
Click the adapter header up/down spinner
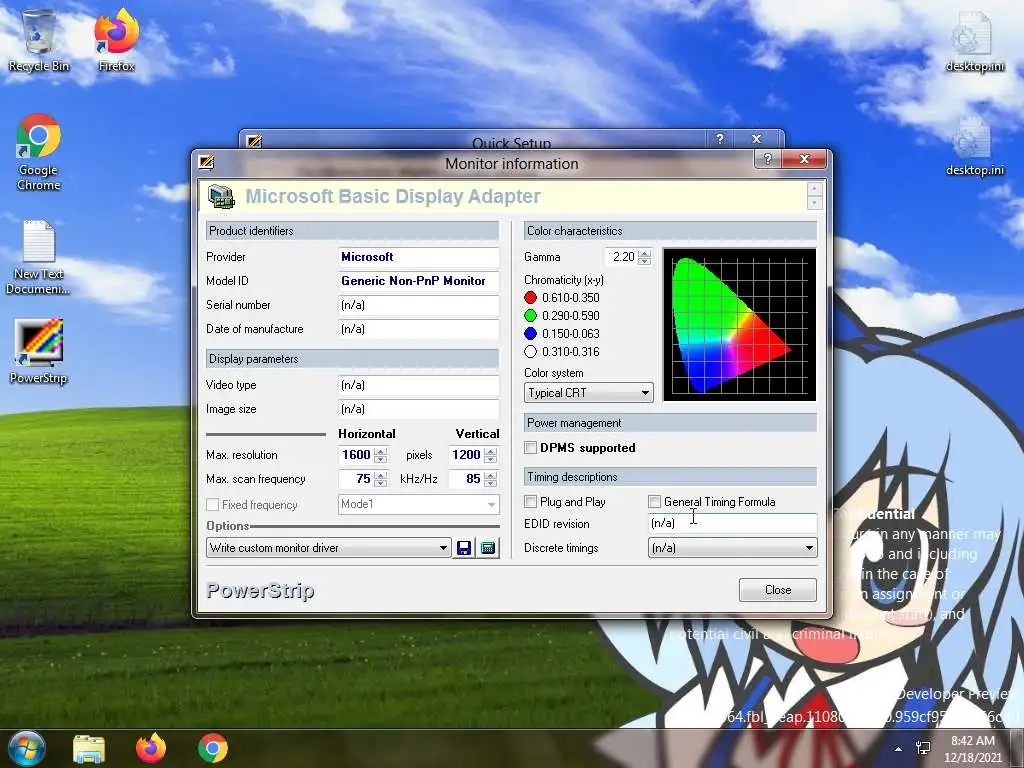coord(814,196)
